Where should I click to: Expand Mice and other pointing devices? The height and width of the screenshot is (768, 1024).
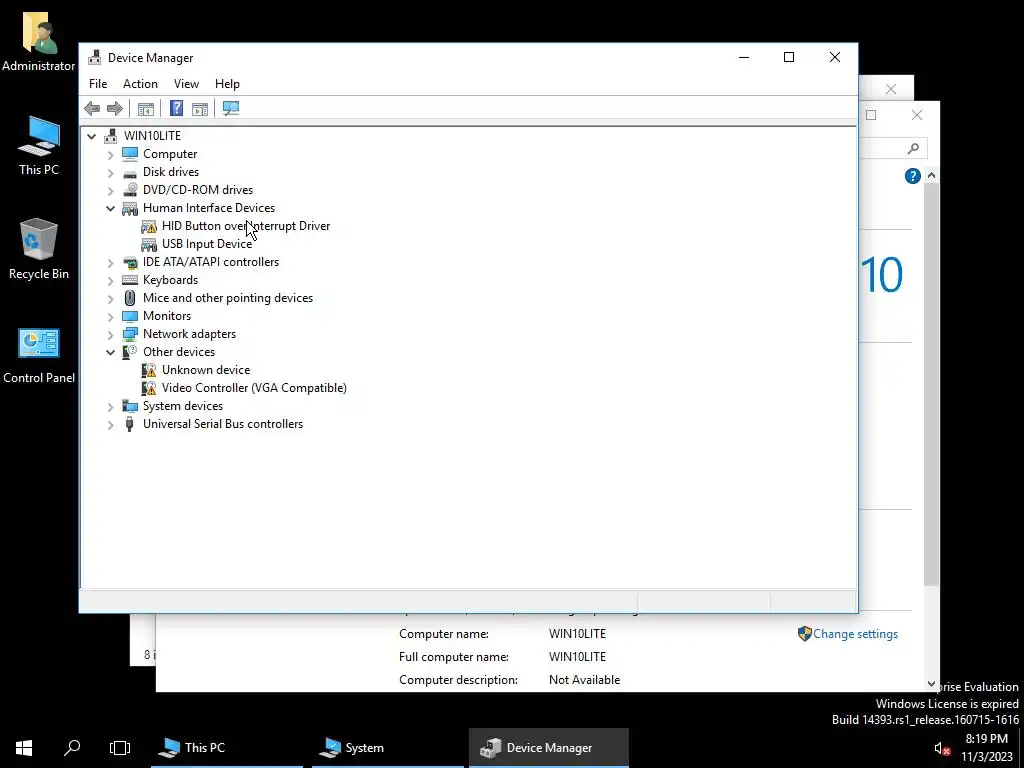coord(110,298)
